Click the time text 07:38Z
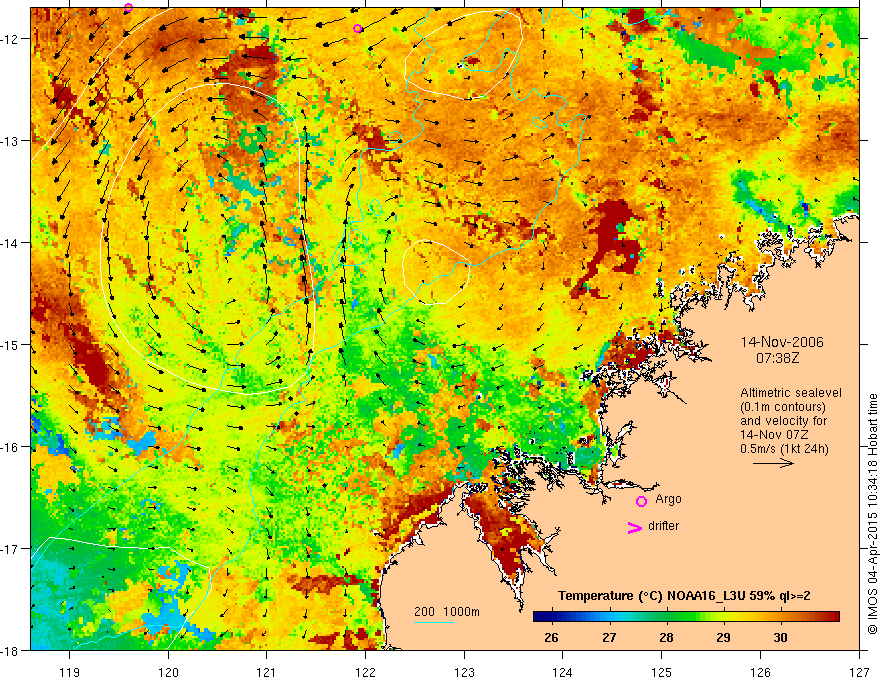This screenshot has height=680, width=880. [777, 358]
